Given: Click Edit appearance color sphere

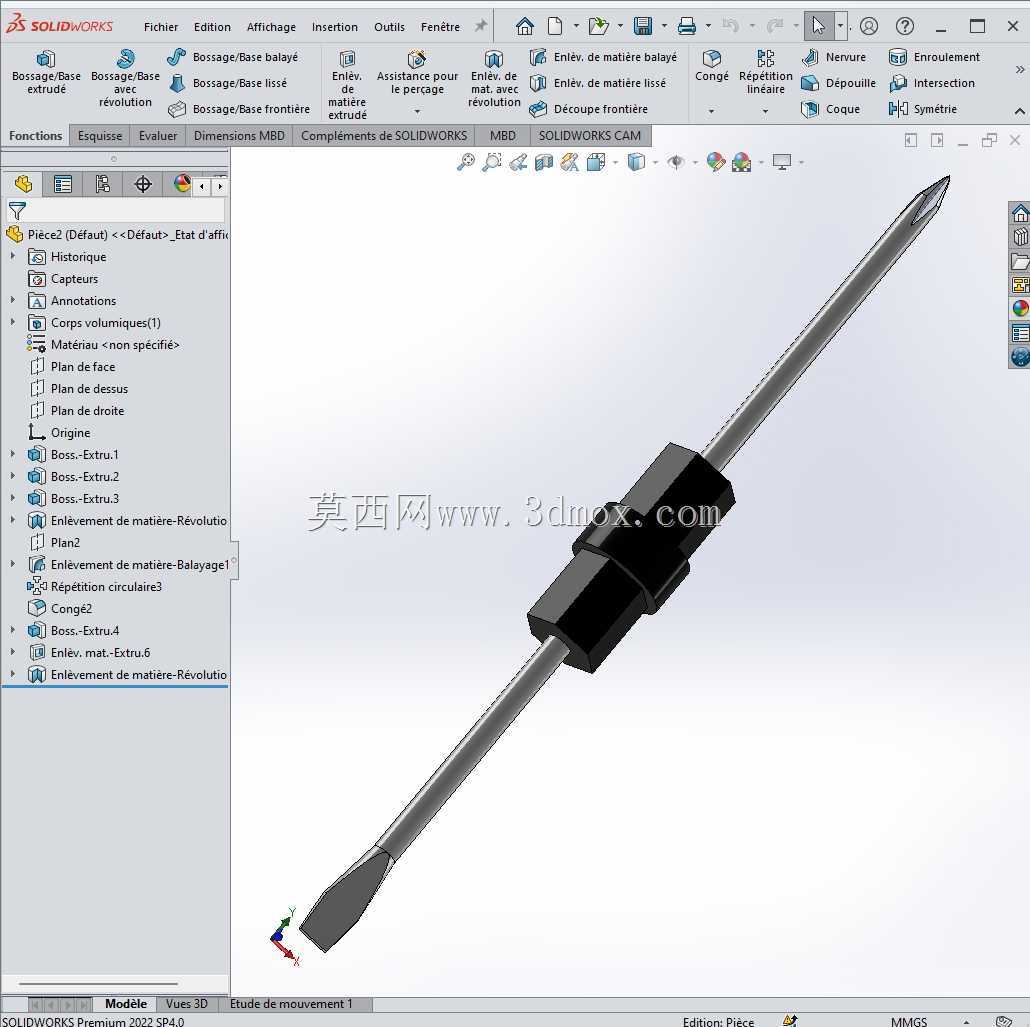Looking at the screenshot, I should pyautogui.click(x=715, y=162).
